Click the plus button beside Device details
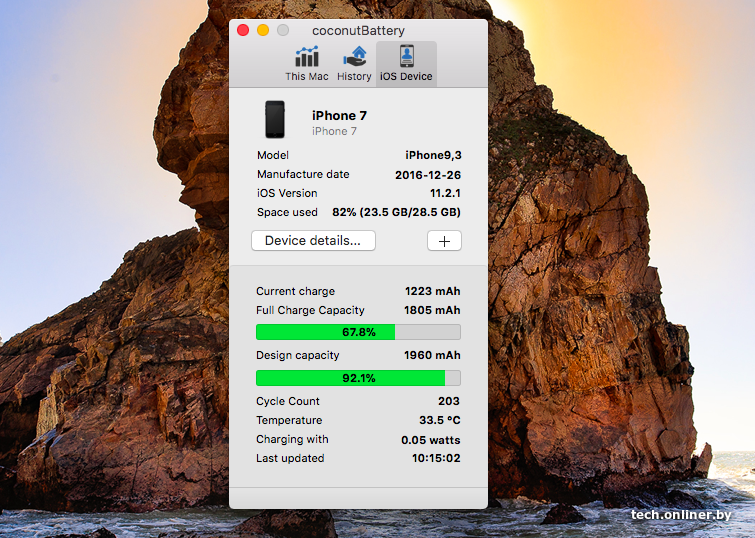 pyautogui.click(x=444, y=241)
